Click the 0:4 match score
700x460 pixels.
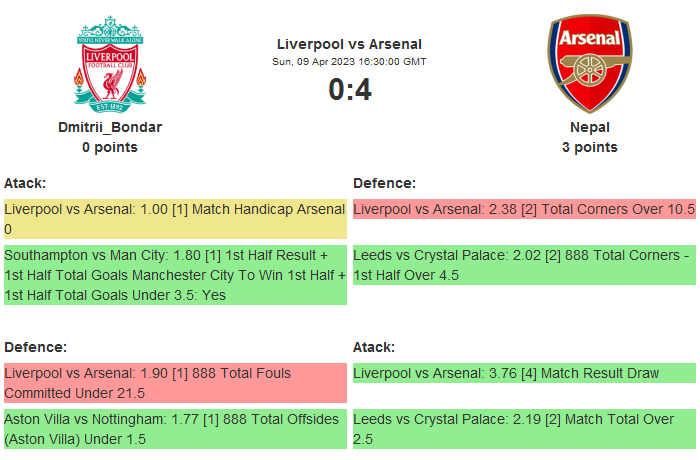tap(349, 90)
